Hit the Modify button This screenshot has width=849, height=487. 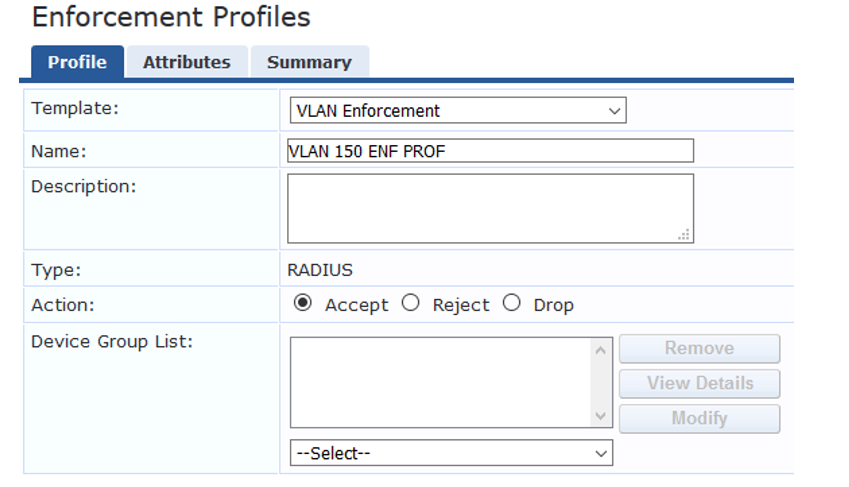[x=699, y=418]
